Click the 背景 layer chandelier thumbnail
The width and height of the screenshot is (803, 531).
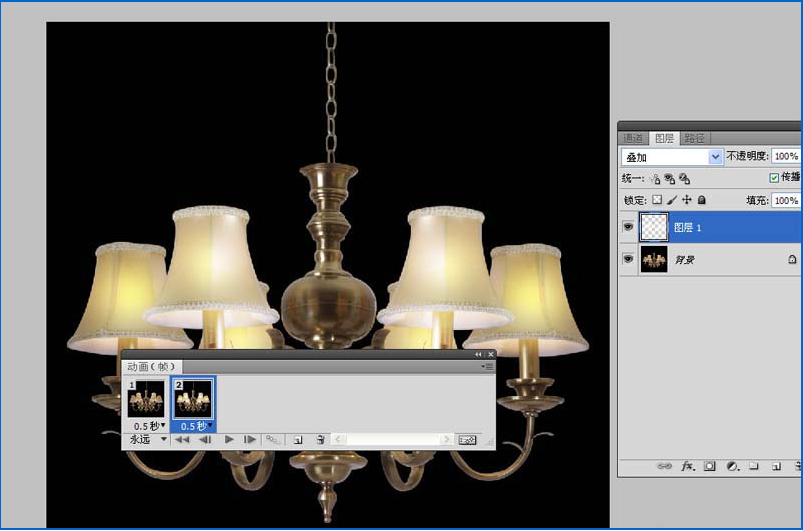654,259
